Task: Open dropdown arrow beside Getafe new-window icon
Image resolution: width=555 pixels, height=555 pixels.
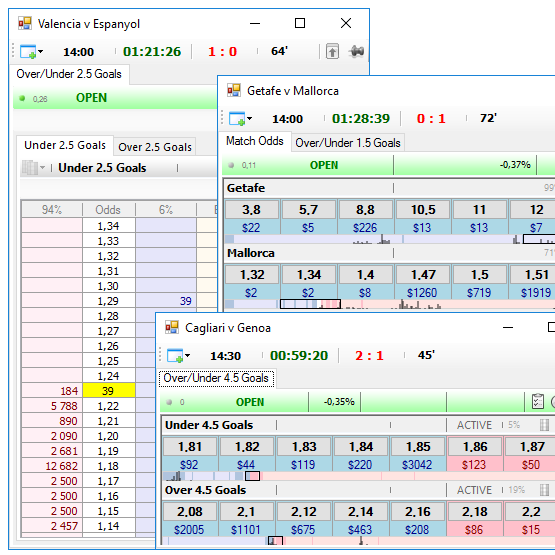Action: click(250, 119)
